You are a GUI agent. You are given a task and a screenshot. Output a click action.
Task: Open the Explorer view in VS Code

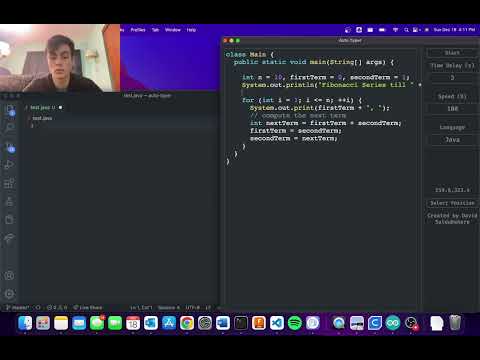click(10, 109)
